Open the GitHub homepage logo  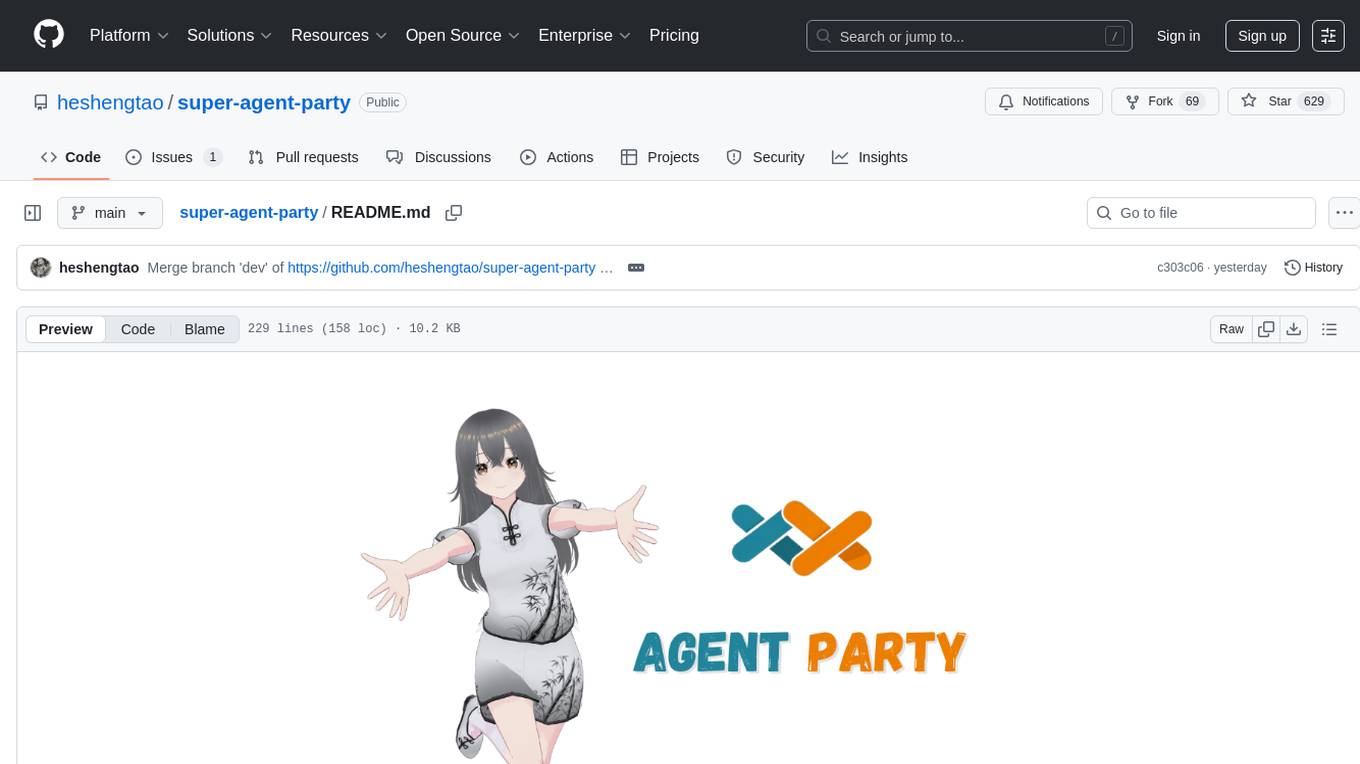pyautogui.click(x=49, y=35)
